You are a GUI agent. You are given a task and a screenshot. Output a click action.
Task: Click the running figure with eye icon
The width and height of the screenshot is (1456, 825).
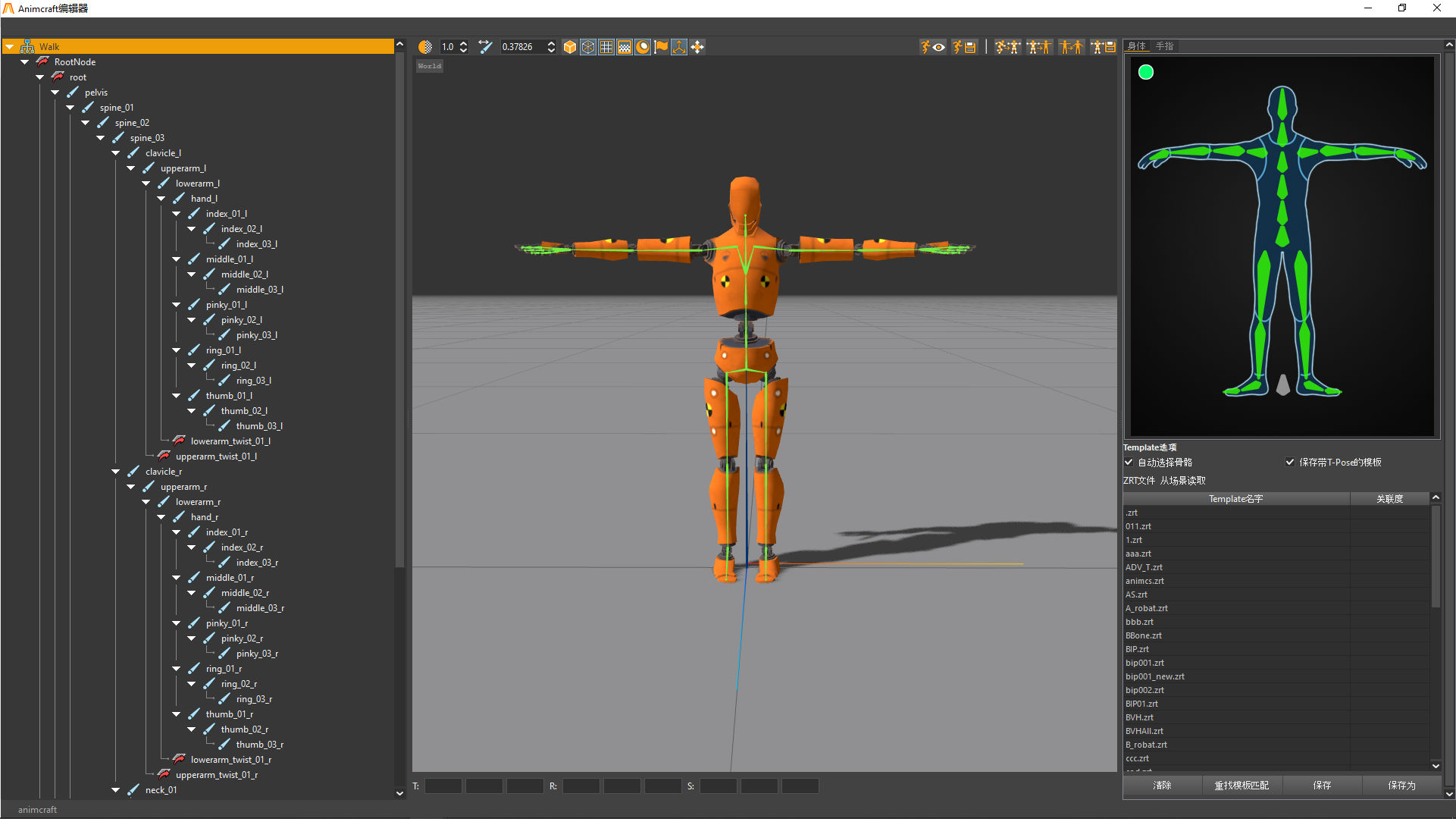[933, 47]
